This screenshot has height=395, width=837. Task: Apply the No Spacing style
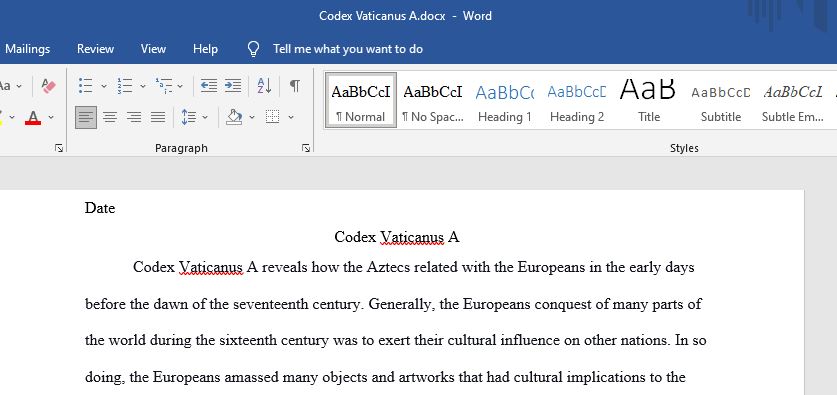coord(433,100)
